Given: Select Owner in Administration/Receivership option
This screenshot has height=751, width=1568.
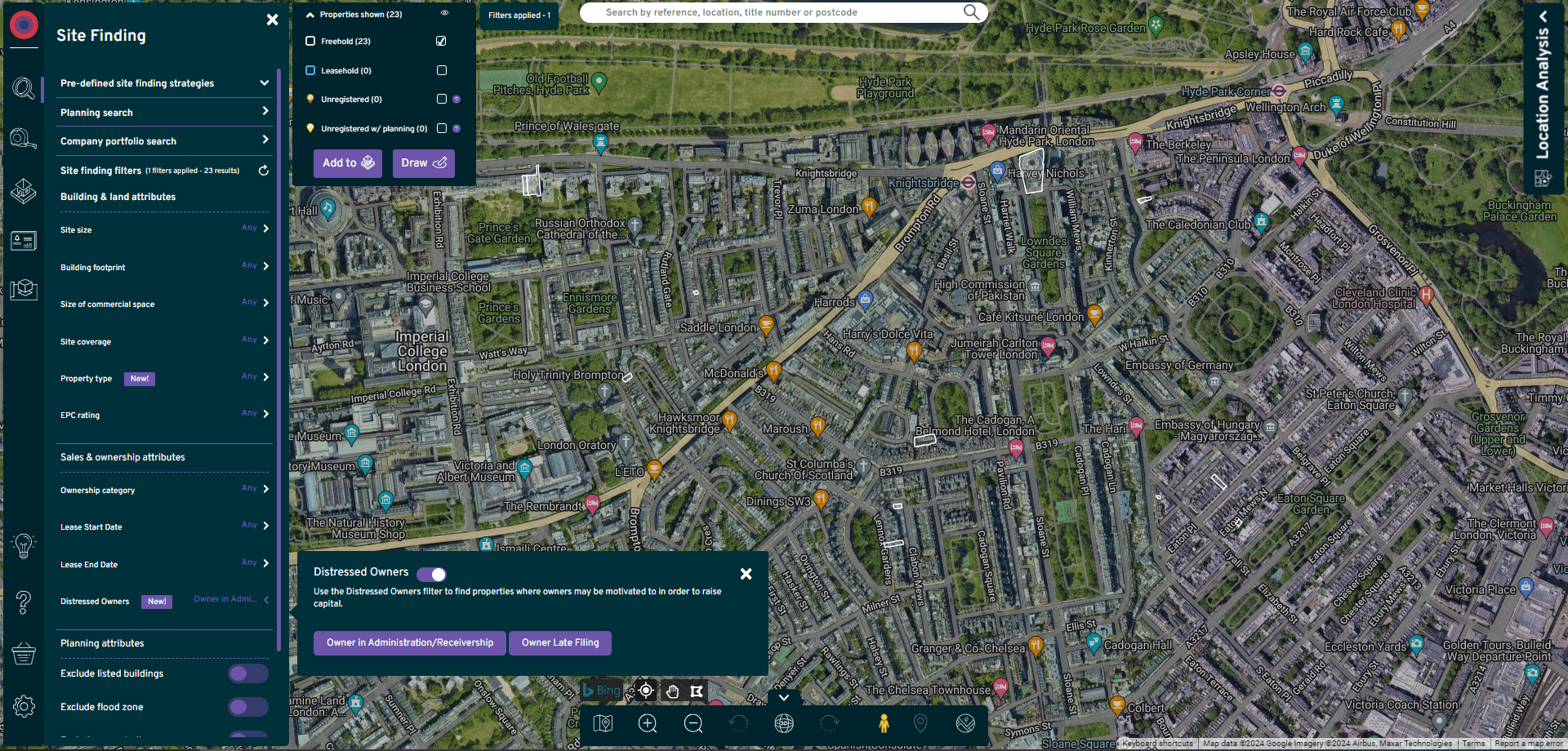Looking at the screenshot, I should click(410, 643).
